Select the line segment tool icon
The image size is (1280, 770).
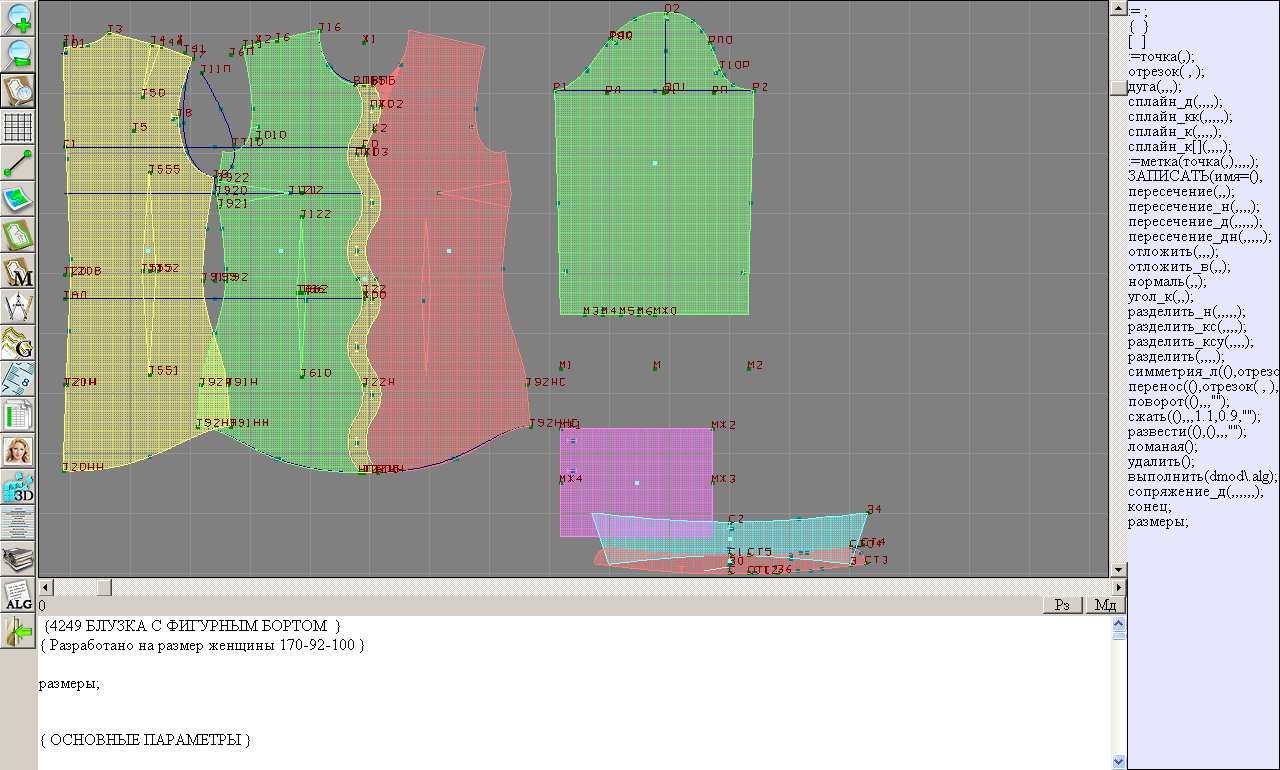(19, 163)
